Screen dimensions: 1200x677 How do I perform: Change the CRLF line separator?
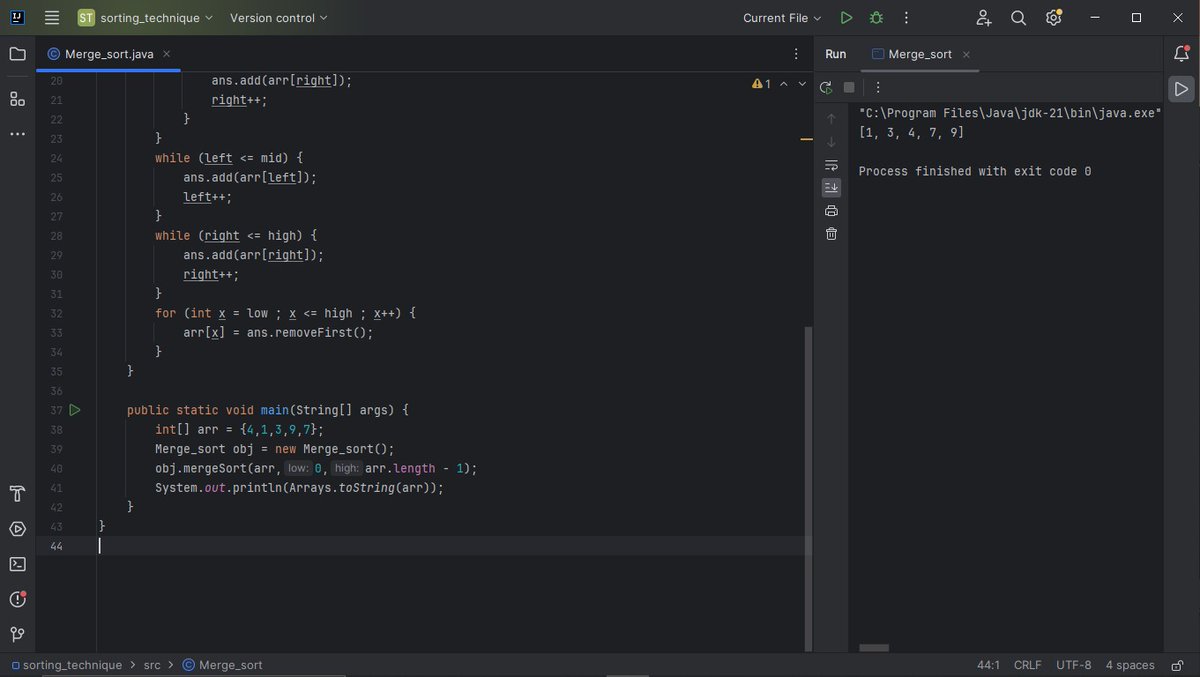[x=1027, y=665]
